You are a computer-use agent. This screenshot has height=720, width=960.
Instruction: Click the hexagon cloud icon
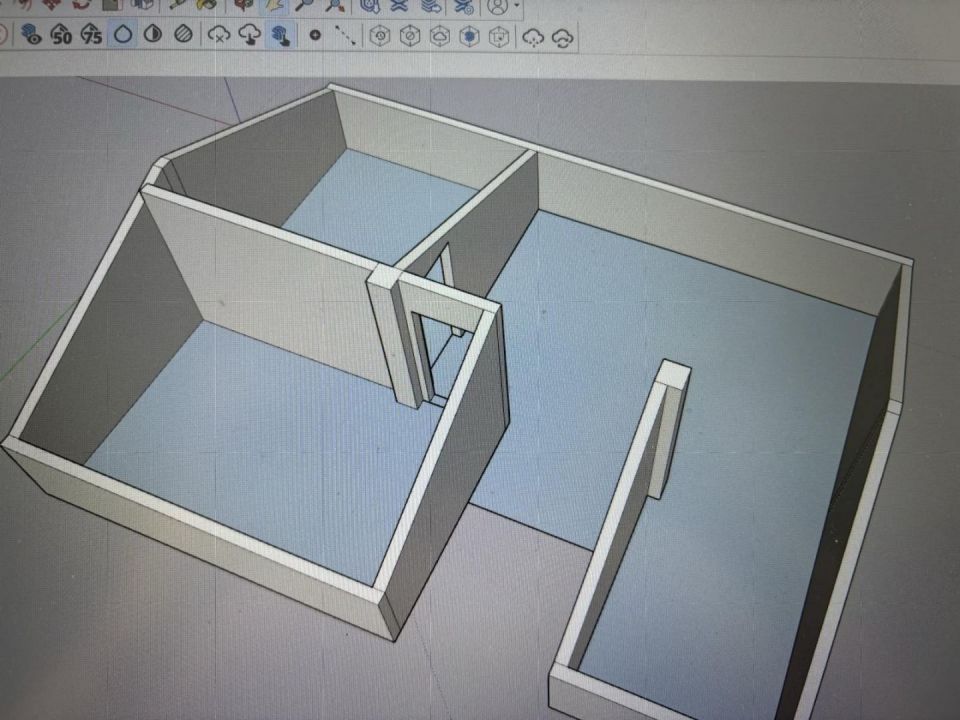coord(439,37)
